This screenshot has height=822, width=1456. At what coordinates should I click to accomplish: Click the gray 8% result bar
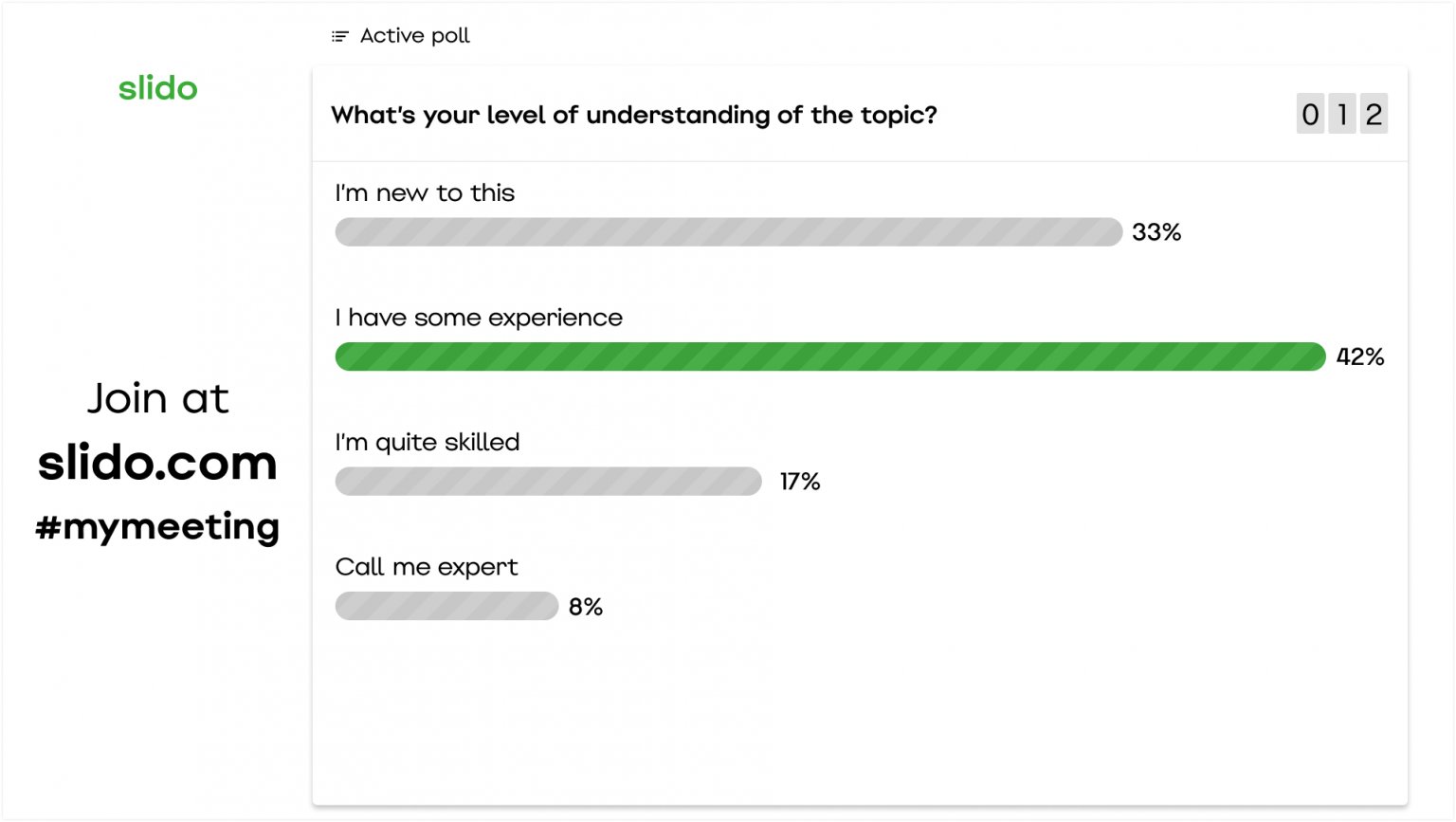pyautogui.click(x=446, y=606)
